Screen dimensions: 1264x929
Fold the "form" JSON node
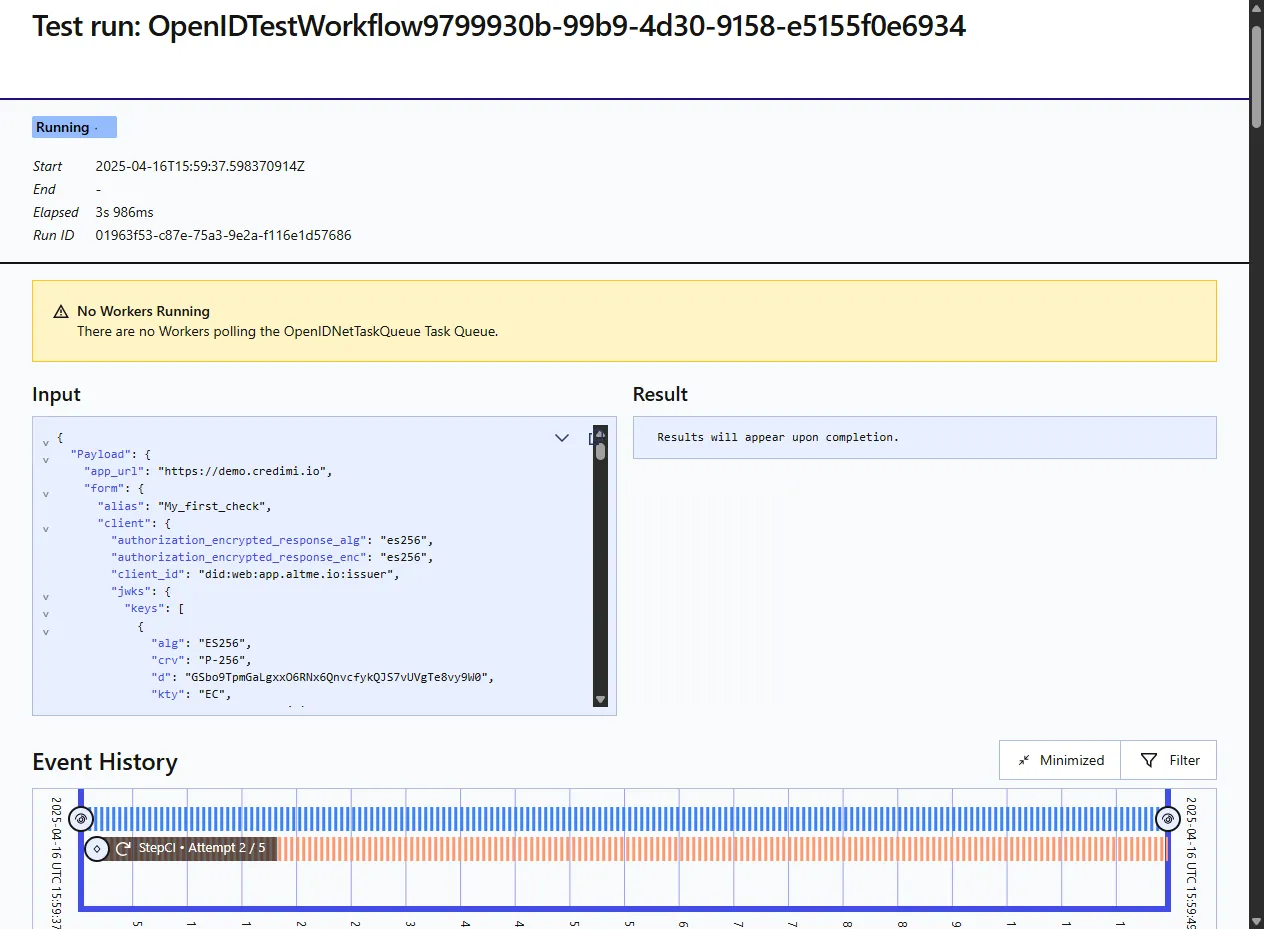(x=45, y=494)
